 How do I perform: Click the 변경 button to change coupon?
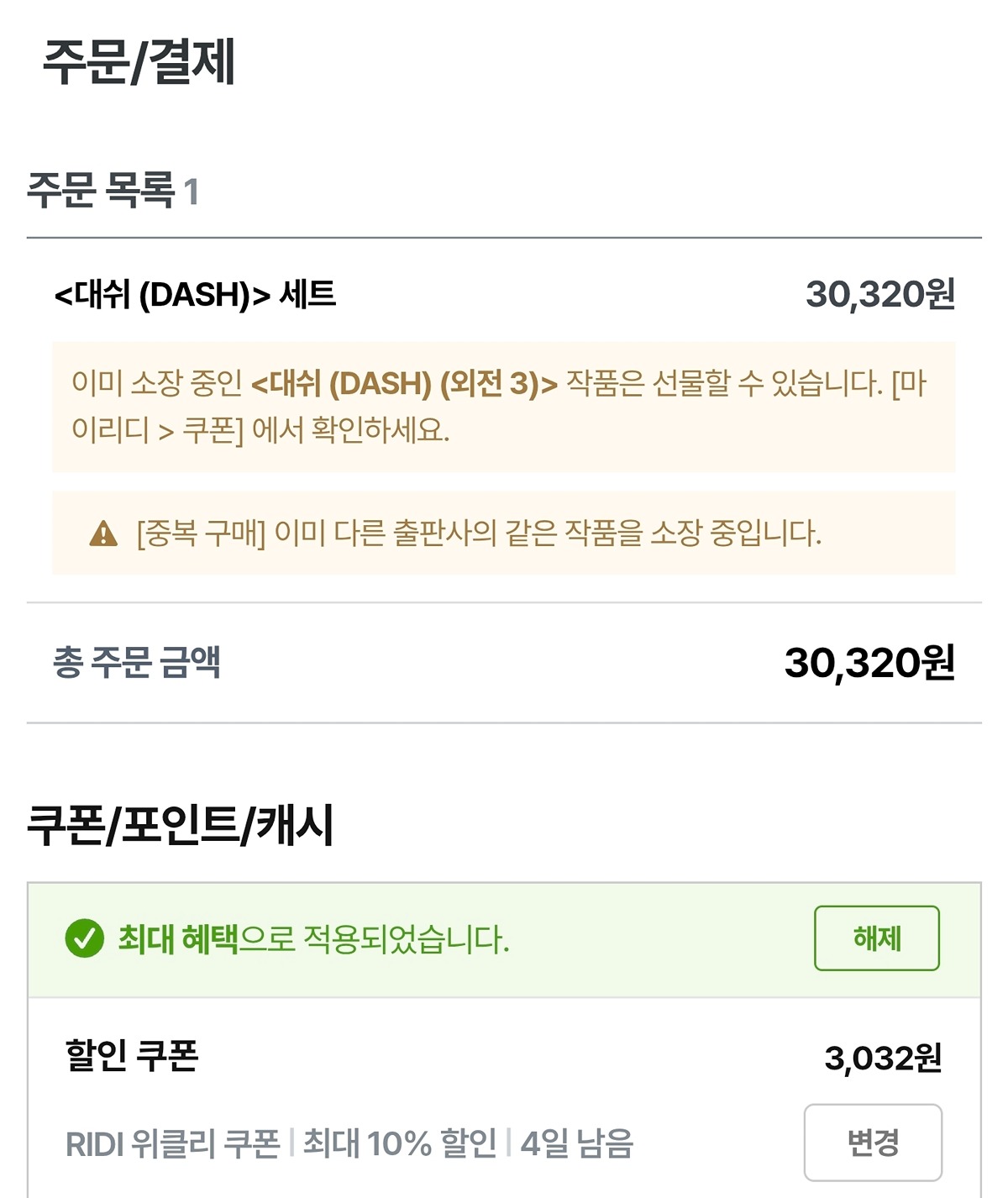[873, 1142]
